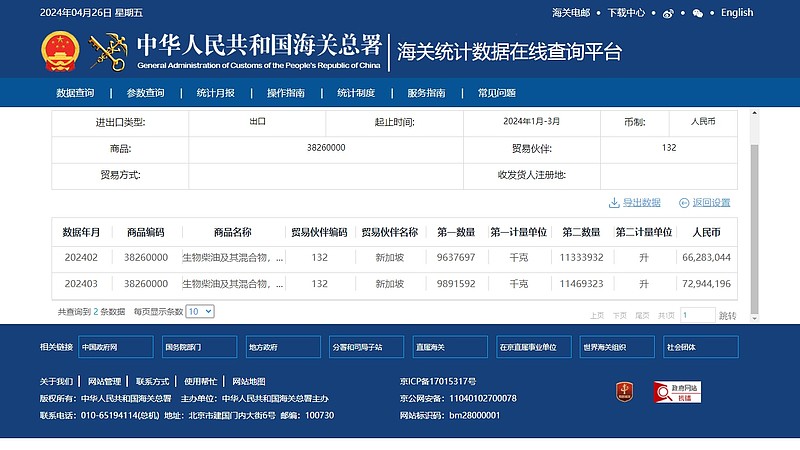This screenshot has width=800, height=450.
Task: Click the 202402 row date cell
Action: tap(81, 258)
